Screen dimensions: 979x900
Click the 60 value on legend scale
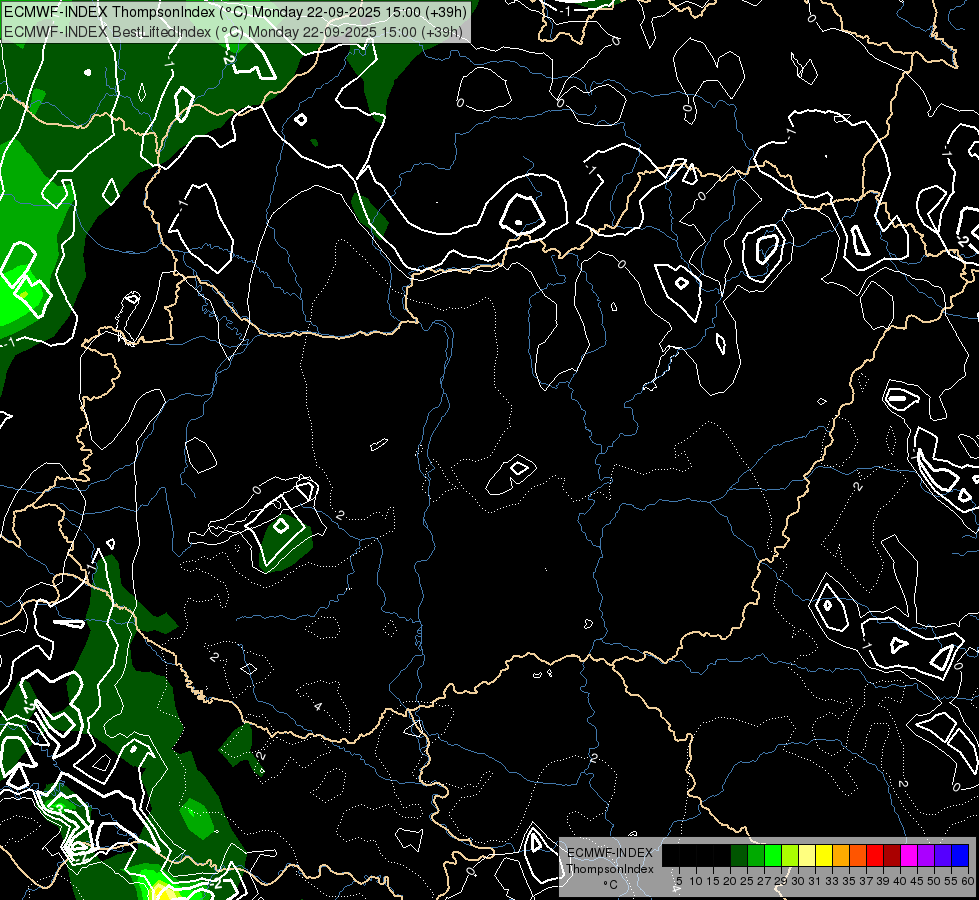coord(967,880)
